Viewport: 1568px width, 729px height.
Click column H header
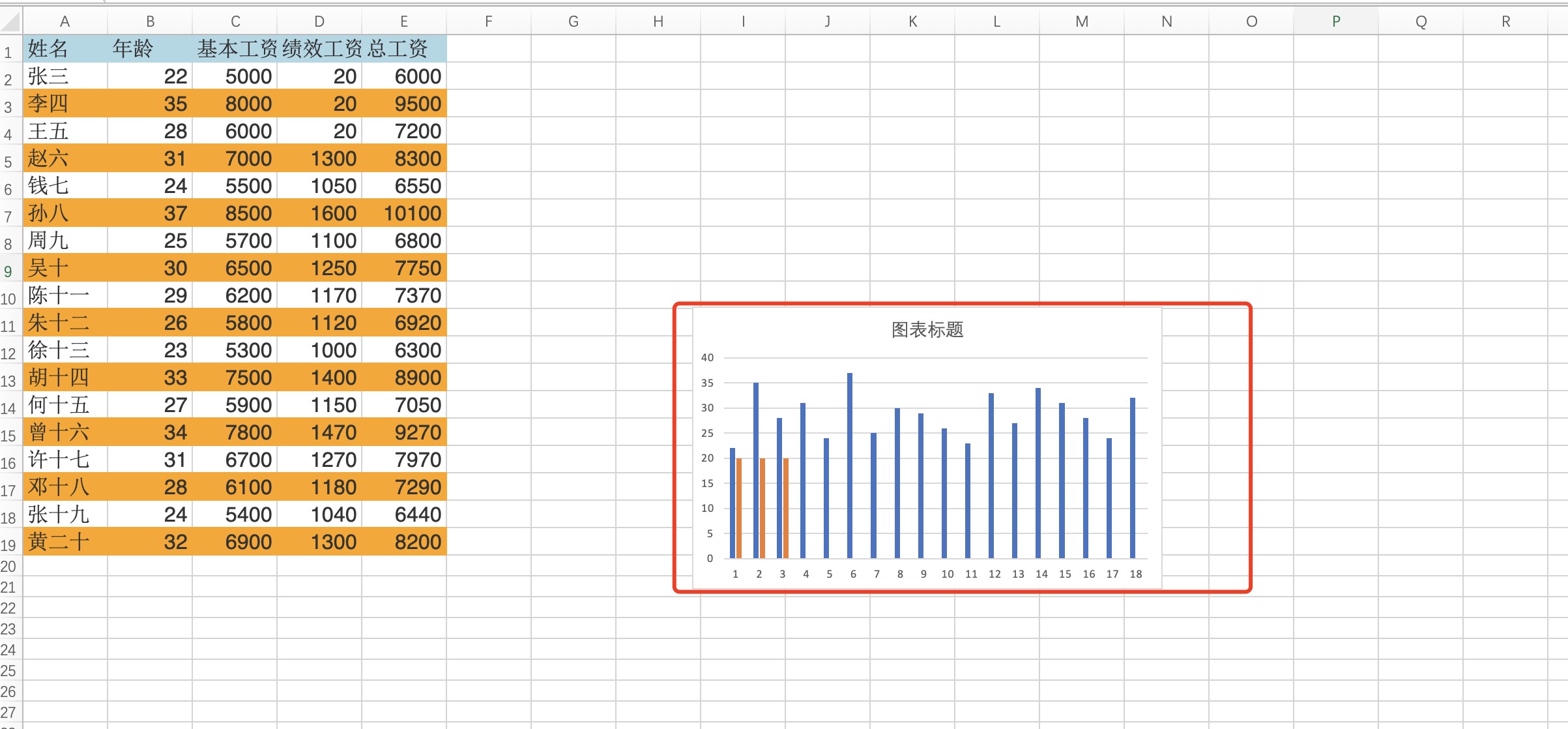click(658, 22)
